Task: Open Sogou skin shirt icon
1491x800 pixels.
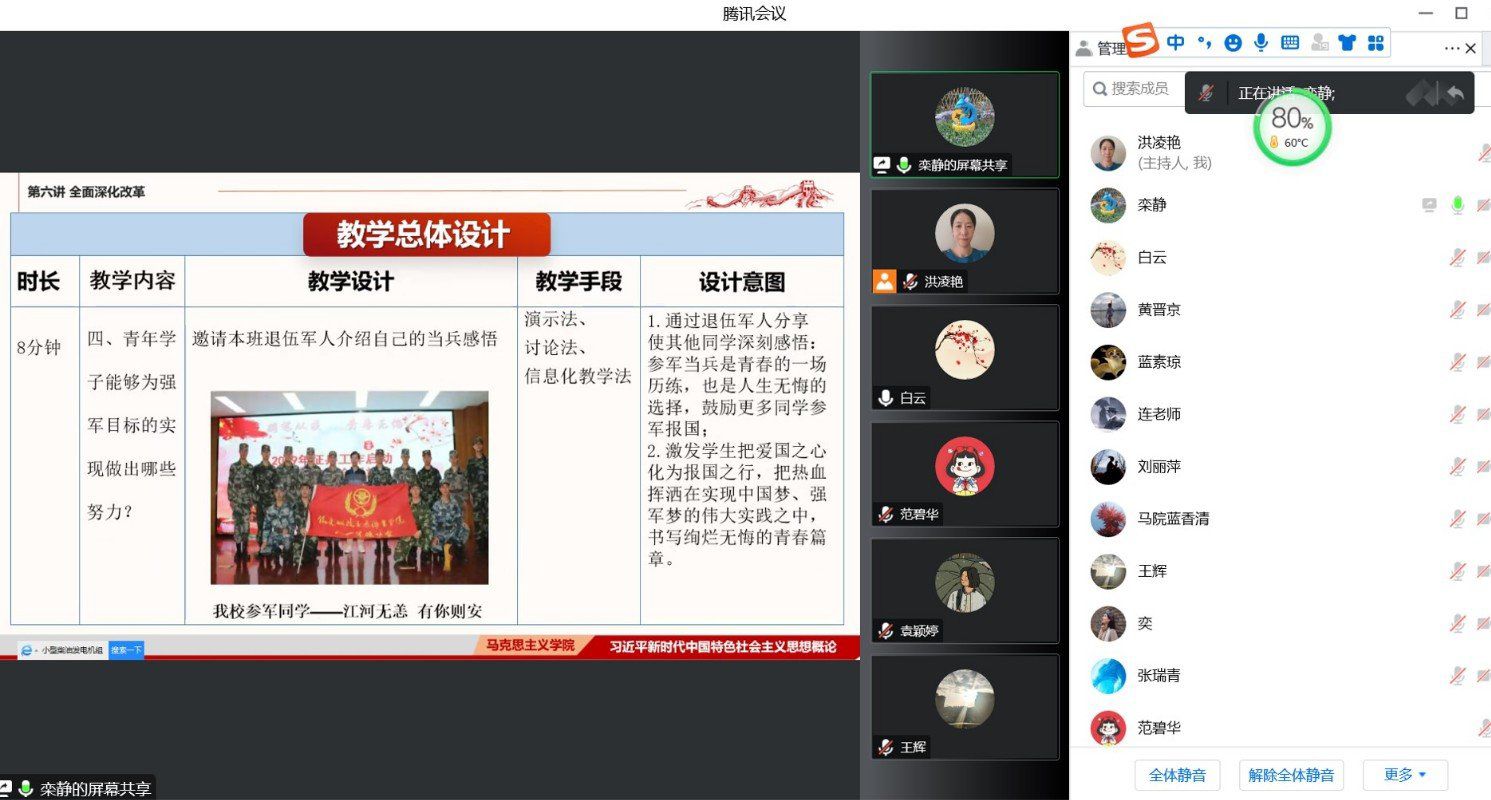Action: tap(1347, 42)
